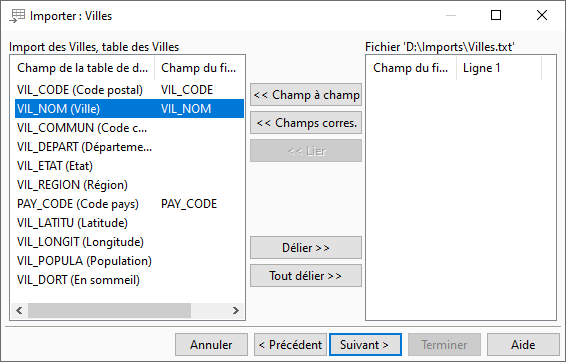
Task: Select the VIL_POPULA (Population) row
Action: click(x=129, y=261)
